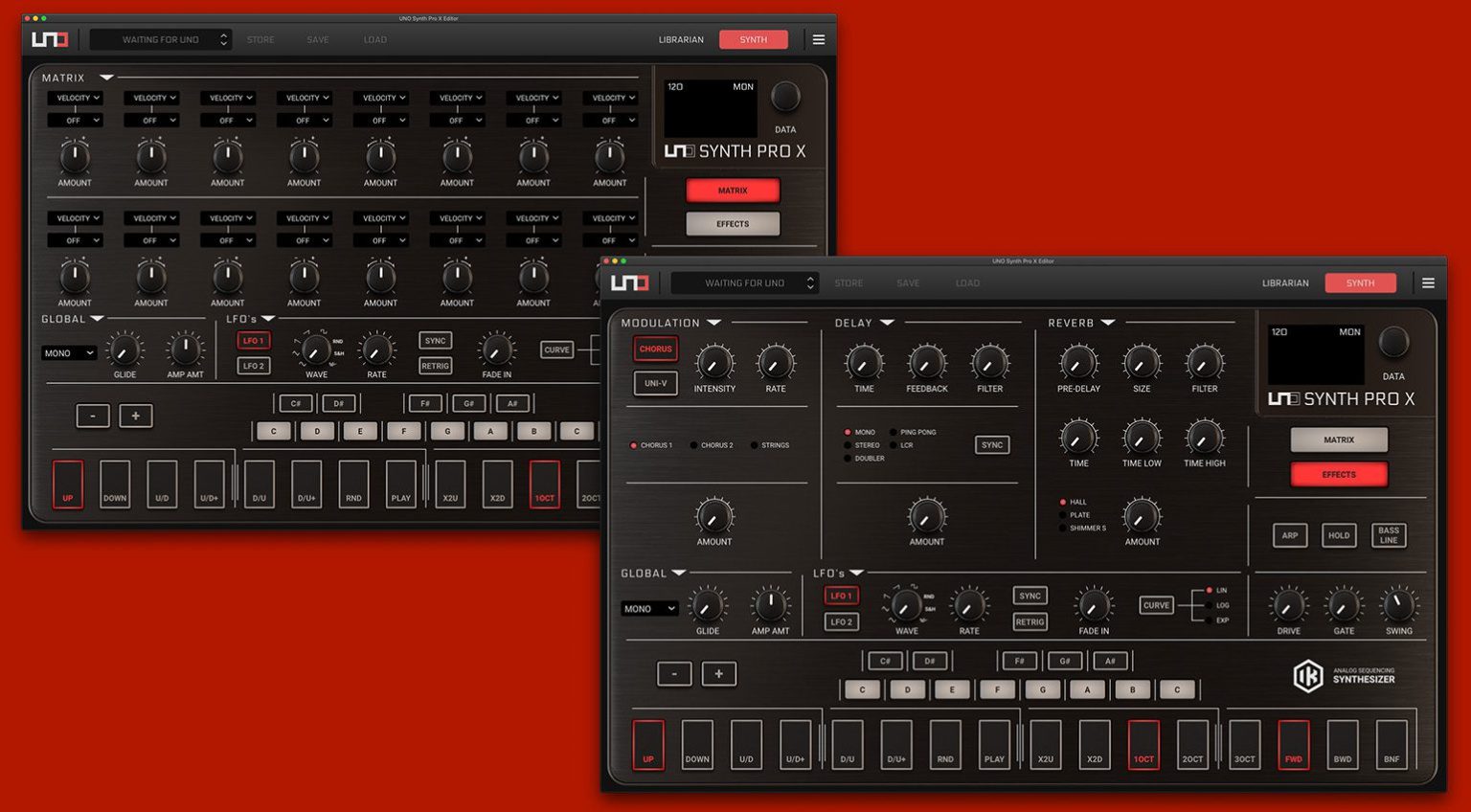Open the EFFECTS panel
Viewport: 1471px width, 812px height.
coord(1339,474)
